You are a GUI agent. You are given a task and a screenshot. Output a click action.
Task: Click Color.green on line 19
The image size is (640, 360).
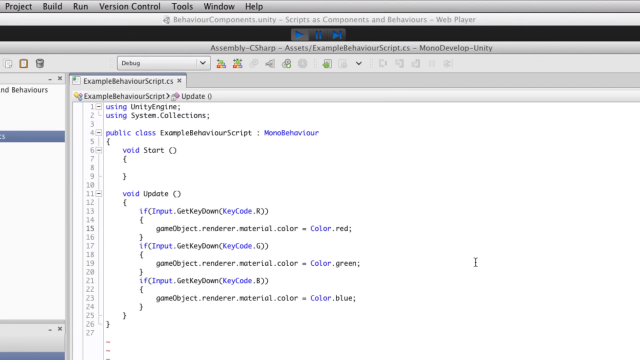pos(333,263)
